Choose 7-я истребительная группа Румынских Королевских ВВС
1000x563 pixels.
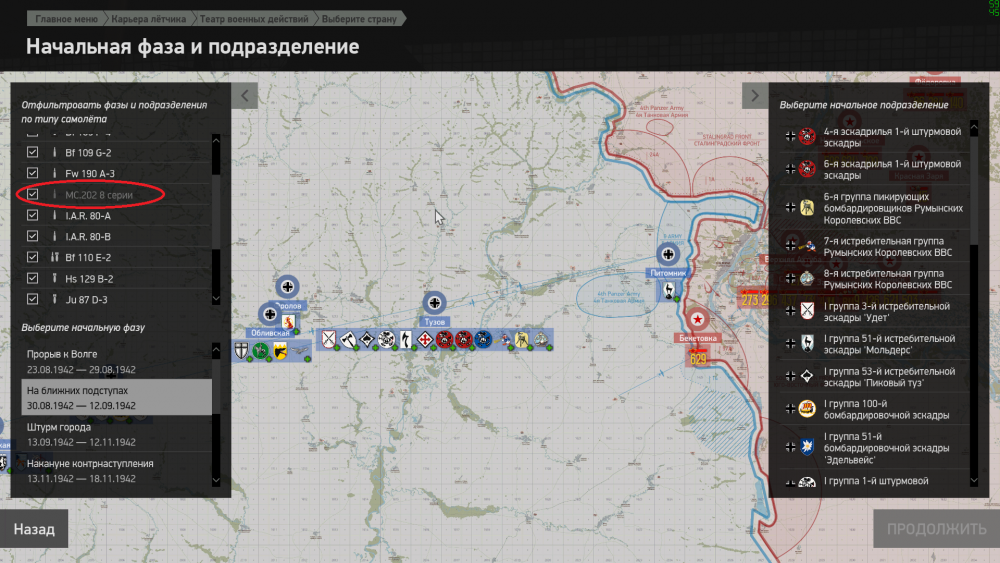[x=874, y=247]
